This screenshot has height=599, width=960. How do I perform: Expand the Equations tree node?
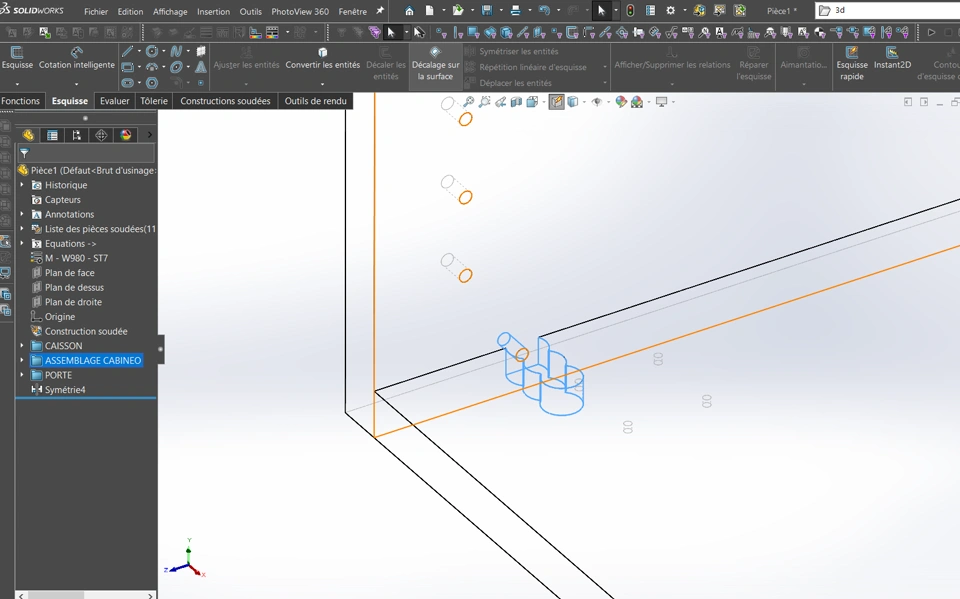22,244
